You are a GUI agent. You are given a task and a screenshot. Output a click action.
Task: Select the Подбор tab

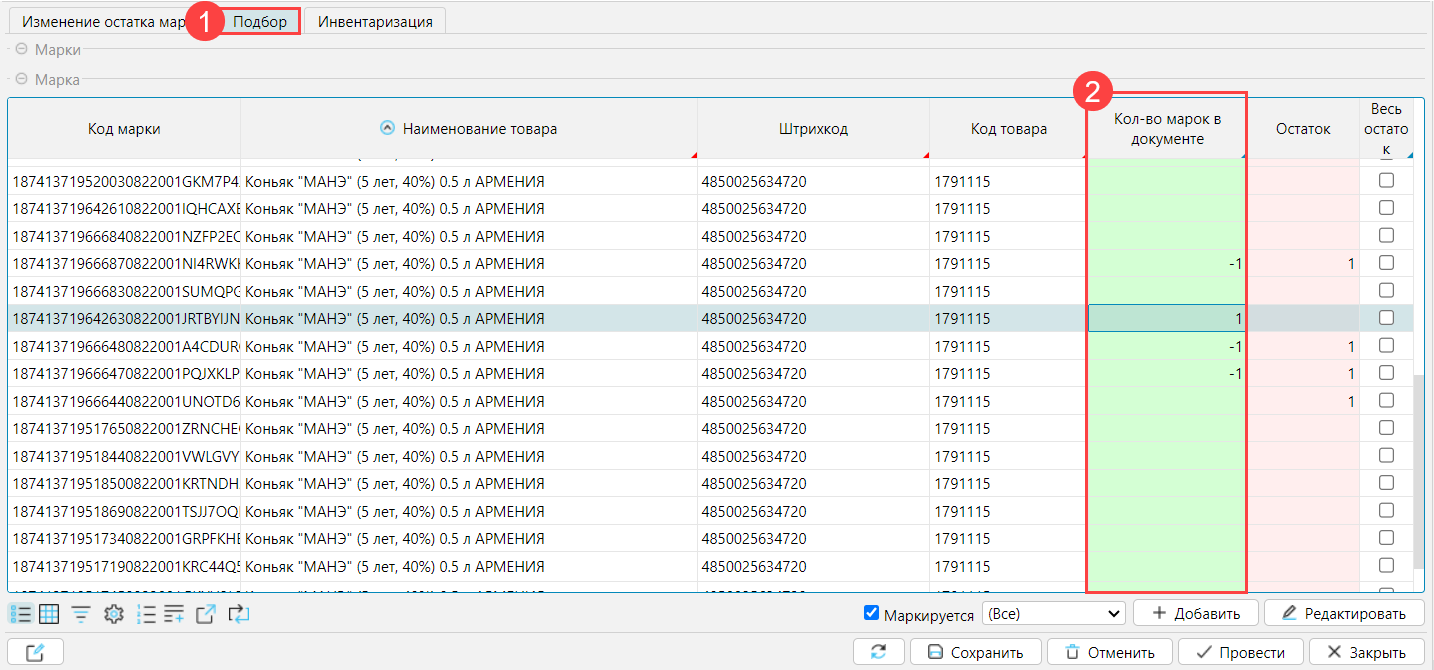[260, 21]
